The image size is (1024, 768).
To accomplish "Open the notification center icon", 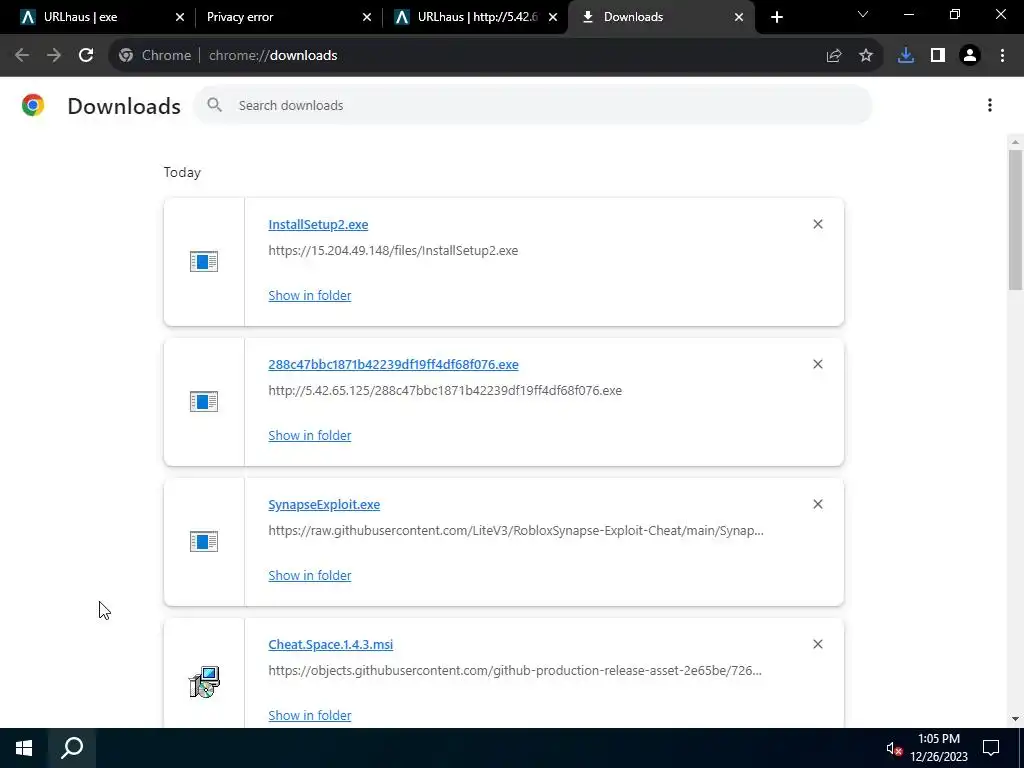I will pyautogui.click(x=991, y=748).
